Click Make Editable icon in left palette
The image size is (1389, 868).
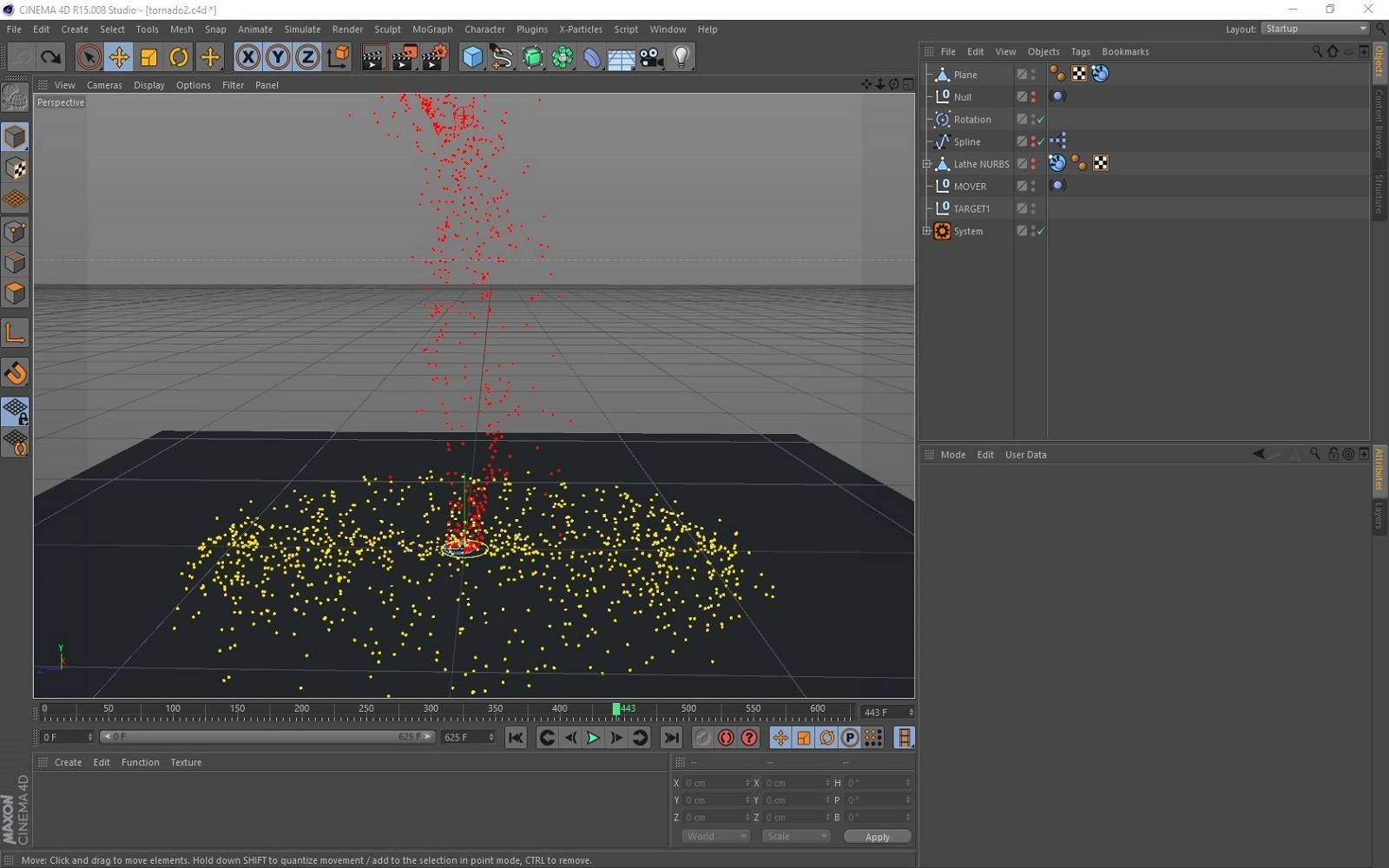pos(15,96)
